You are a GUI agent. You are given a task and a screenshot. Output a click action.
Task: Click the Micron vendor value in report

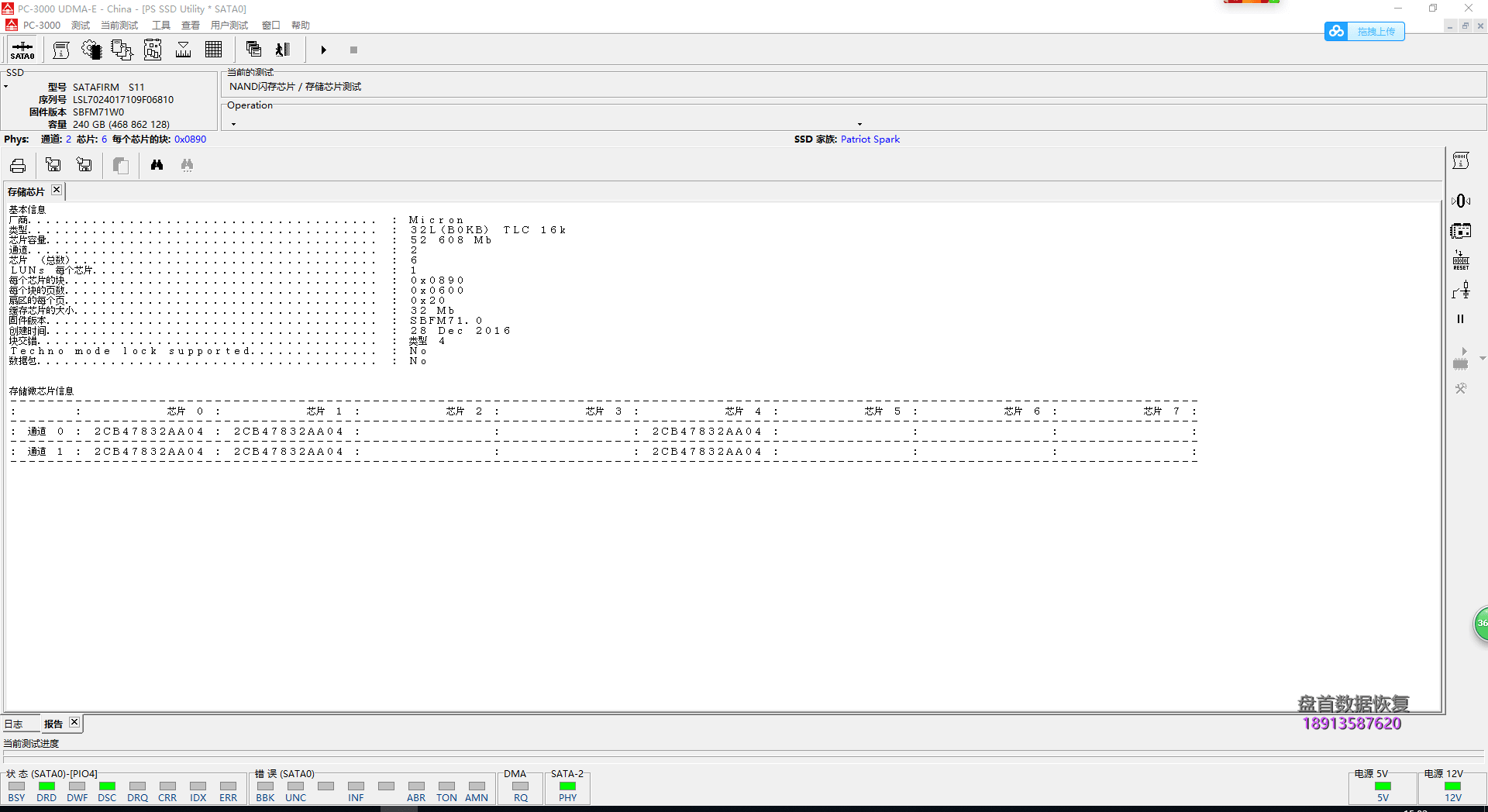pos(436,220)
